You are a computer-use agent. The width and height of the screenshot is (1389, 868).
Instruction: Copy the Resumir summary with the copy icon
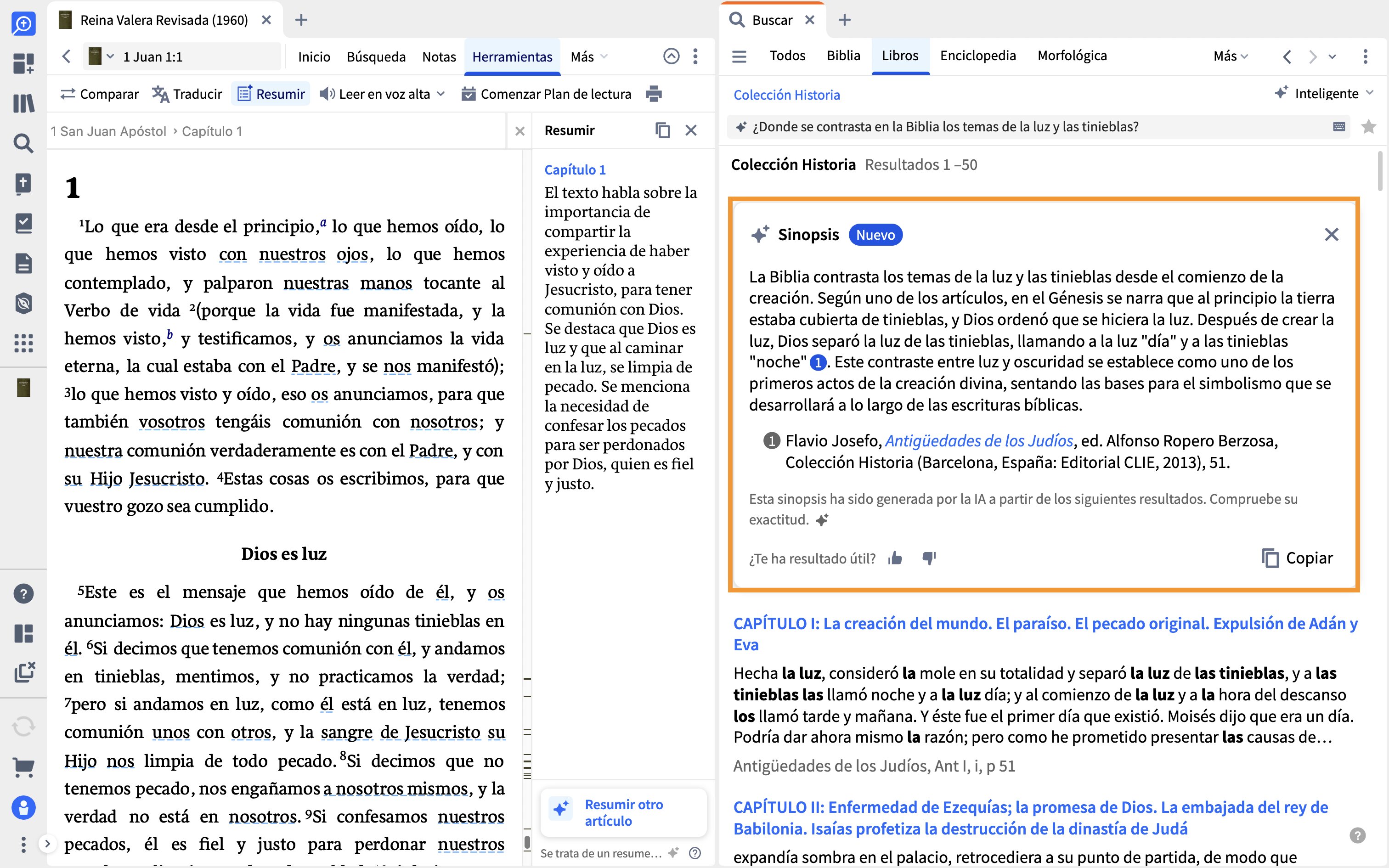pyautogui.click(x=662, y=130)
